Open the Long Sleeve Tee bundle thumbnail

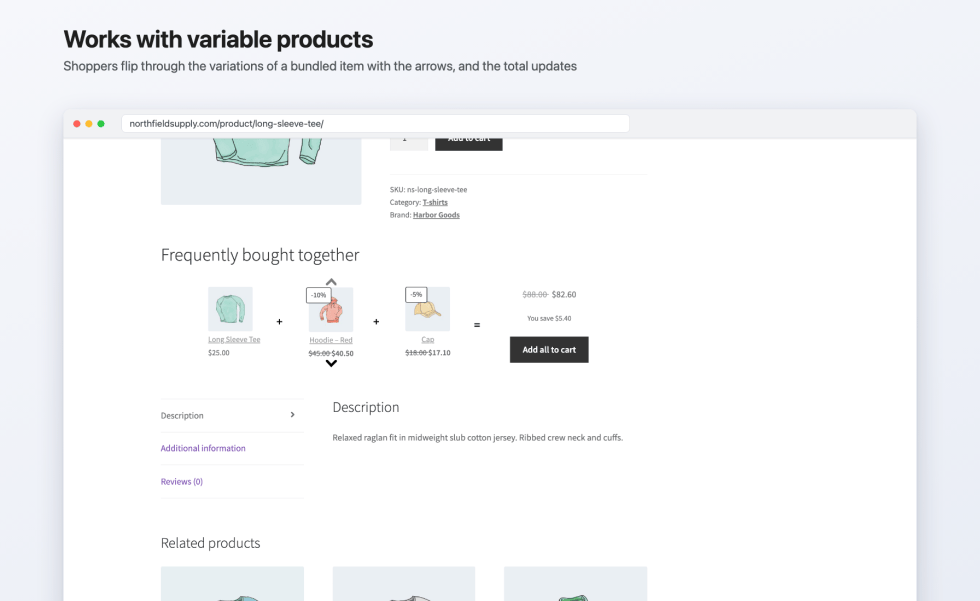coord(230,309)
